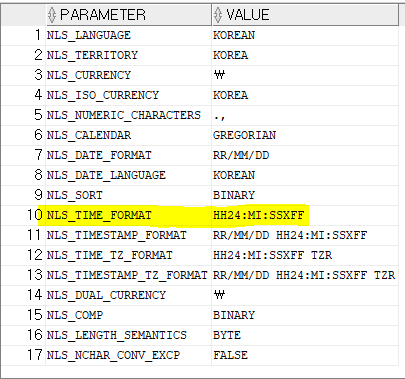
Task: Click the FALSE value cell
Action: pyautogui.click(x=305, y=355)
